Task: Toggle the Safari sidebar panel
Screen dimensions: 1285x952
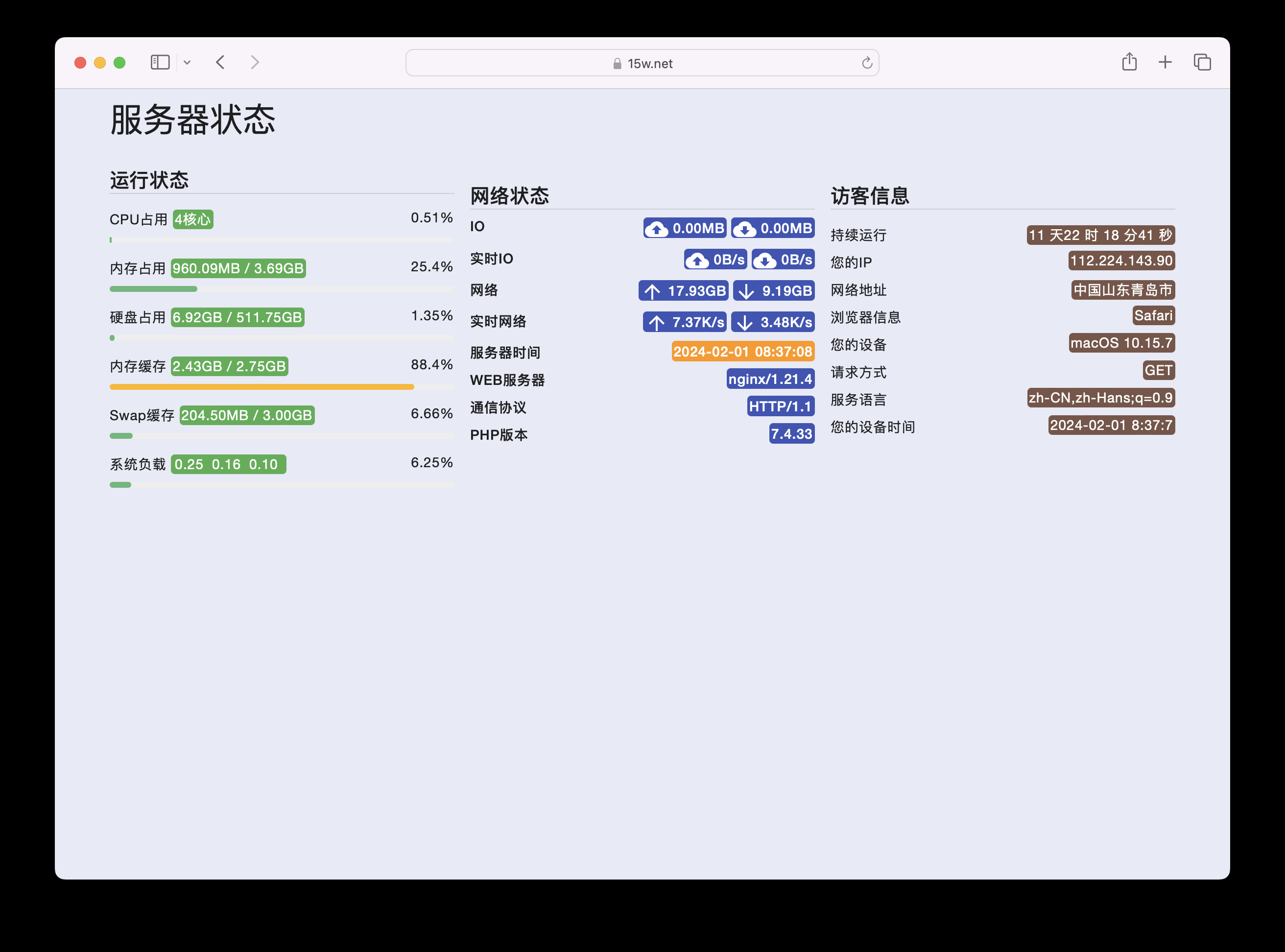Action: click(x=160, y=62)
